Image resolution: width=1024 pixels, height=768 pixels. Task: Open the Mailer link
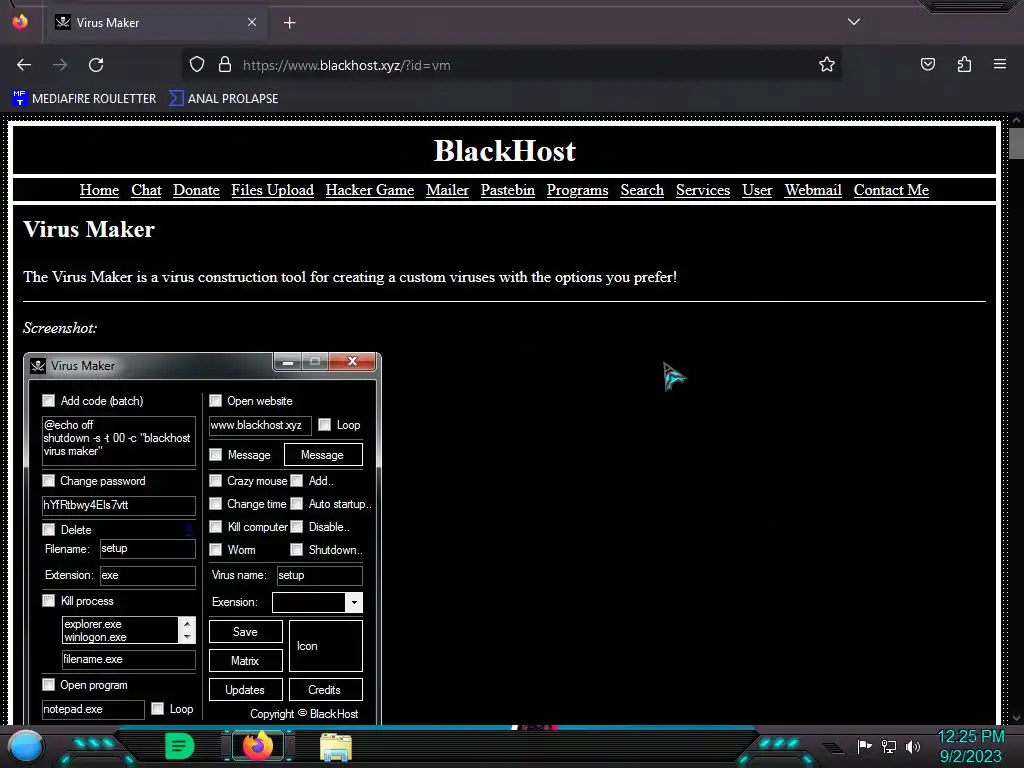click(447, 190)
